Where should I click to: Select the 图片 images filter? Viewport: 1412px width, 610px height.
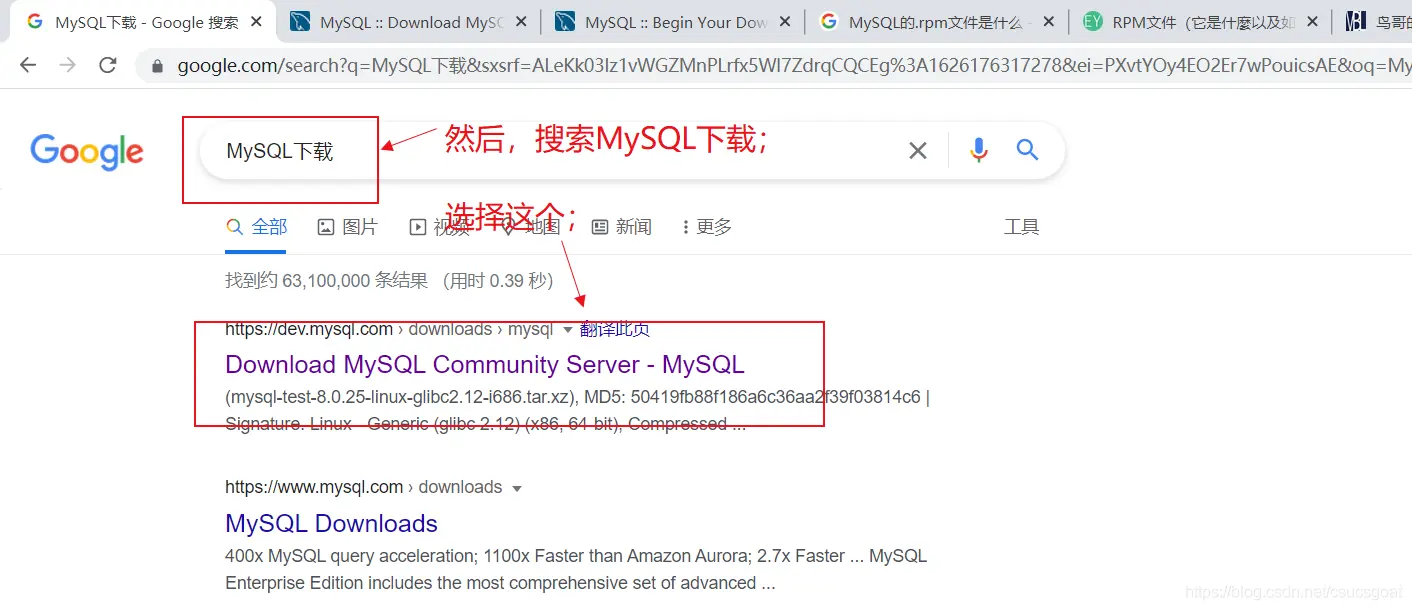[x=347, y=228]
